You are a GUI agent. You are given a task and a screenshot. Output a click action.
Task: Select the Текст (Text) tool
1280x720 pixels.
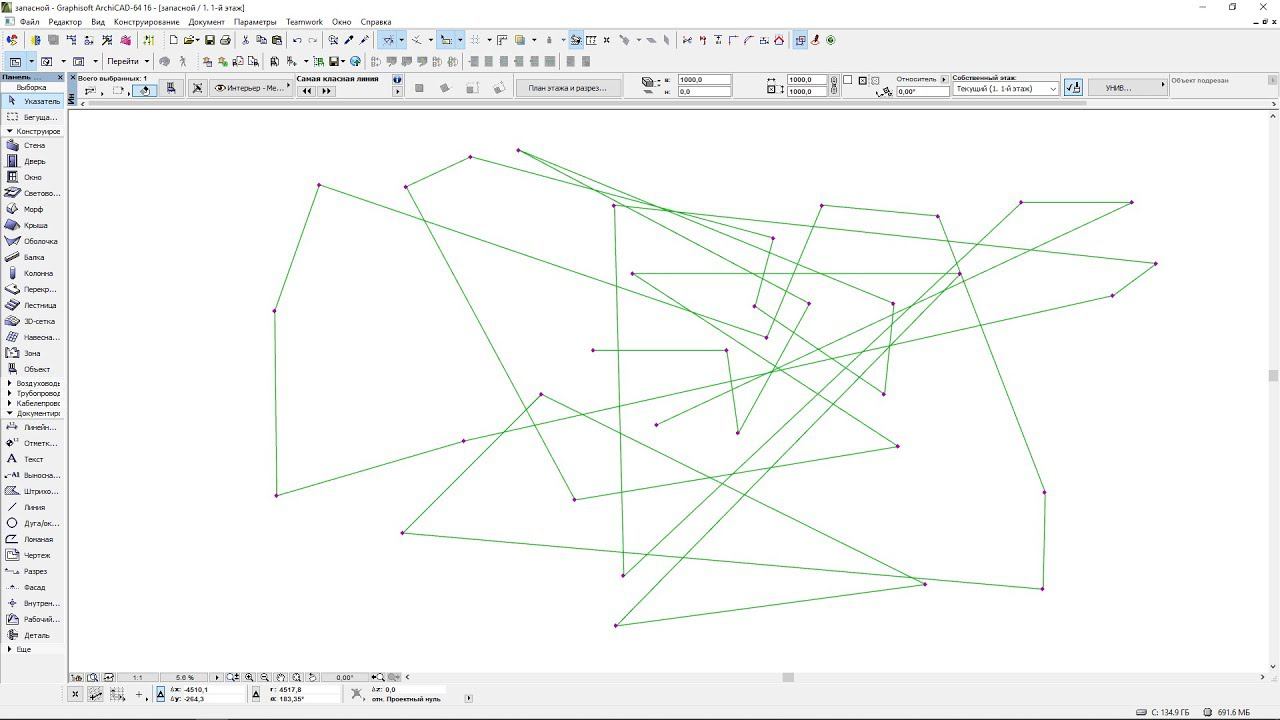pos(33,459)
